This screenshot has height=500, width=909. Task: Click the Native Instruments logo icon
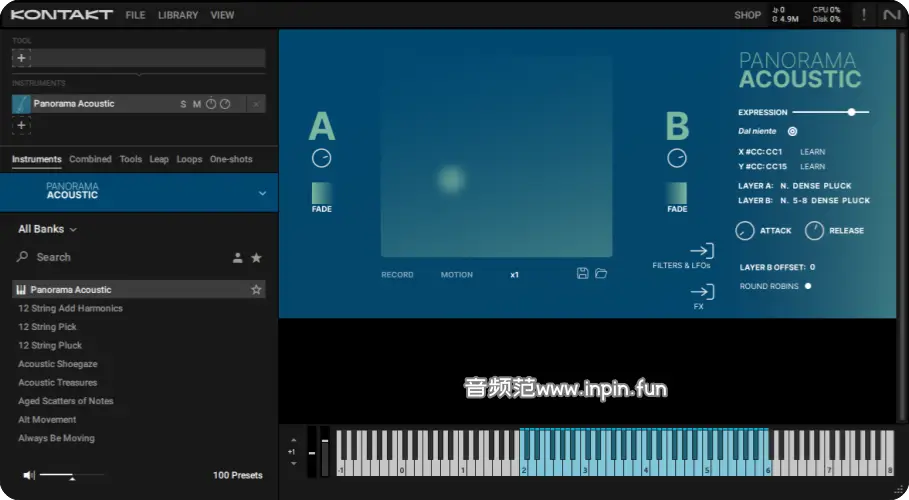[x=892, y=15]
